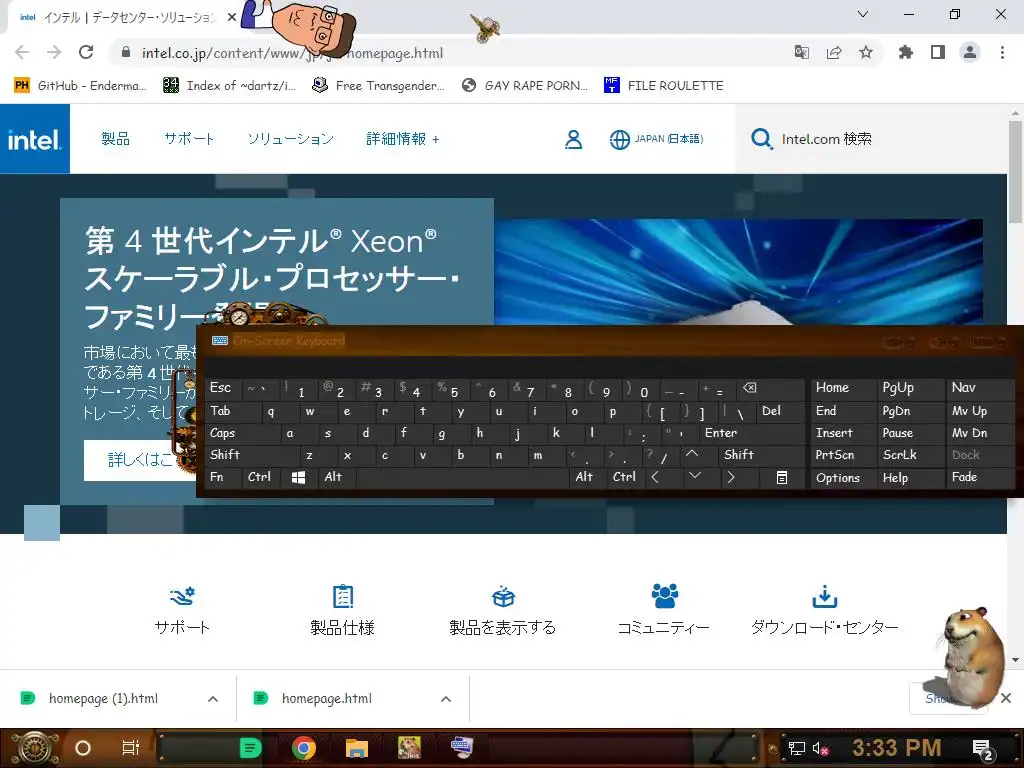
Task: Toggle the left Shift key
Action: [x=253, y=455]
